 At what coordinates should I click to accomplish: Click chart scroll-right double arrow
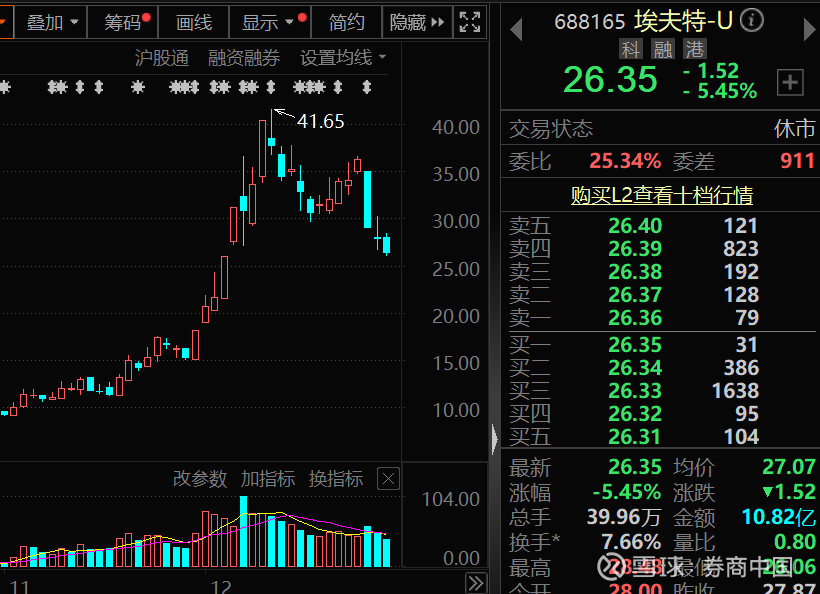tap(476, 583)
